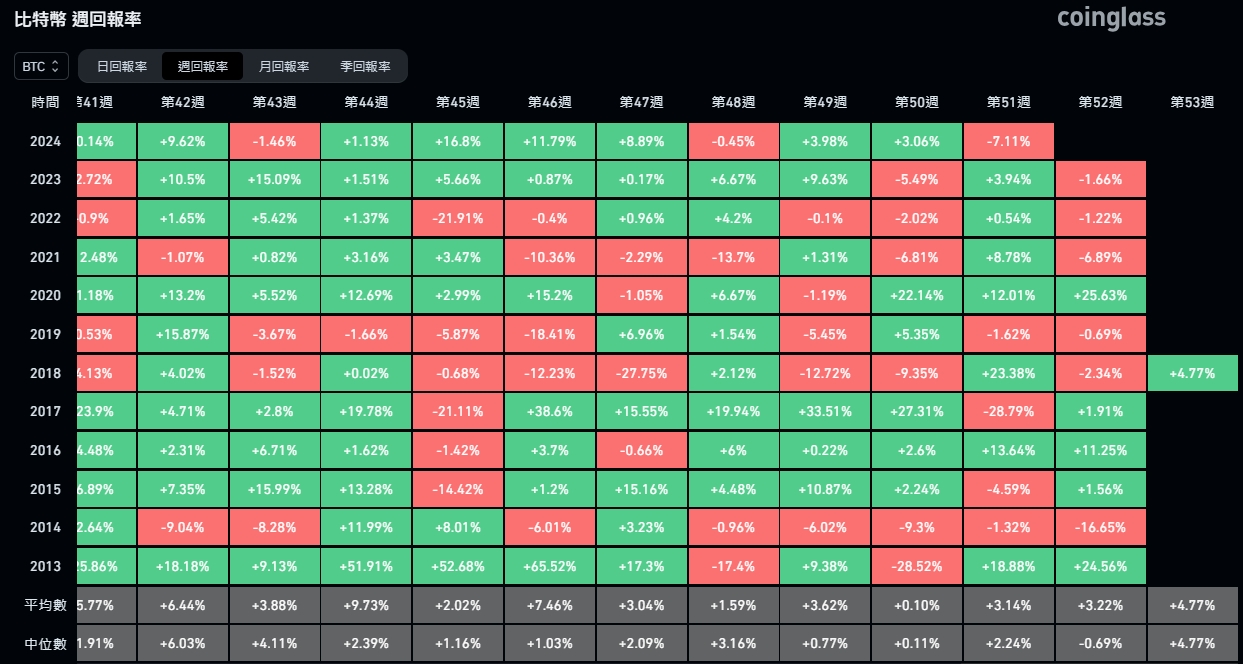Image resolution: width=1243 pixels, height=664 pixels.
Task: Click the 第42週 column header
Action: [182, 102]
